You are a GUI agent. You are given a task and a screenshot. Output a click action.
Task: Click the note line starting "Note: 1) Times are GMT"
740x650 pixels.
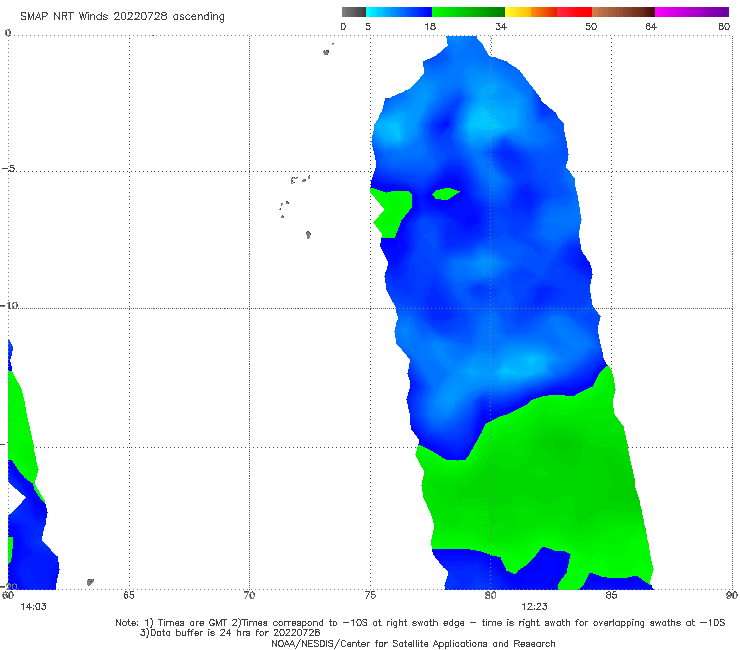point(420,623)
